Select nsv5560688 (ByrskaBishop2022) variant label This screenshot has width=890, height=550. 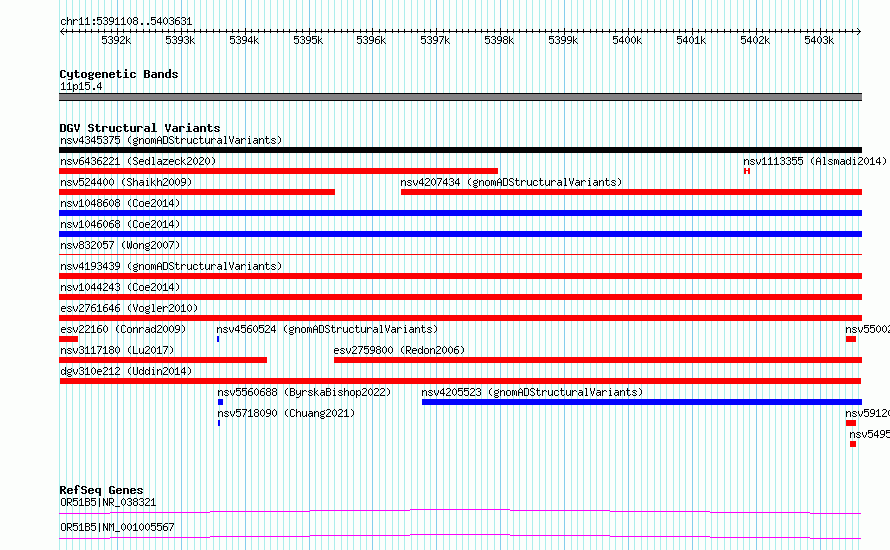pyautogui.click(x=304, y=392)
